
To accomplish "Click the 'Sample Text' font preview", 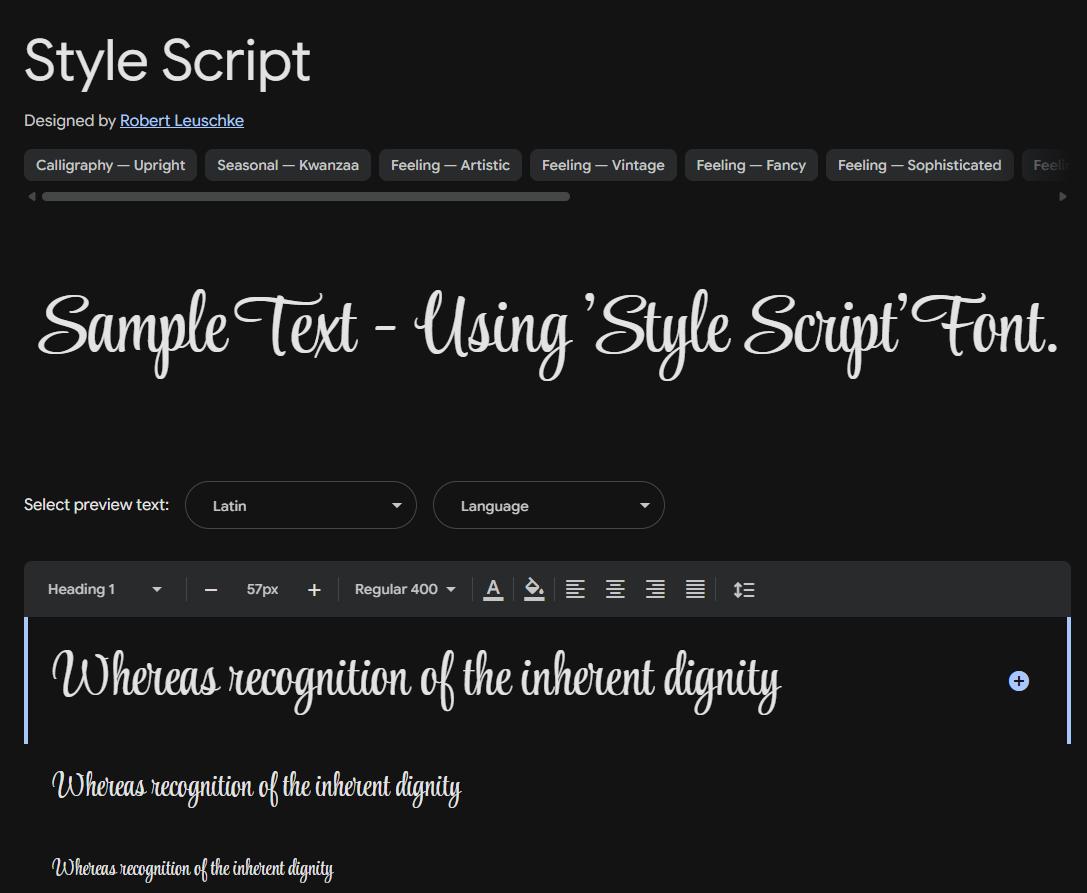I will point(548,333).
